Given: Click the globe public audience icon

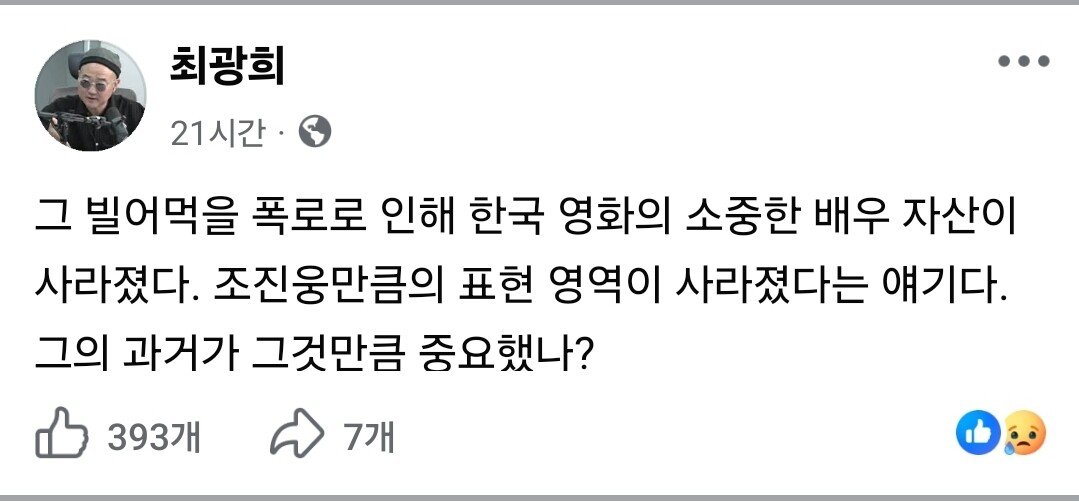Looking at the screenshot, I should tap(315, 131).
